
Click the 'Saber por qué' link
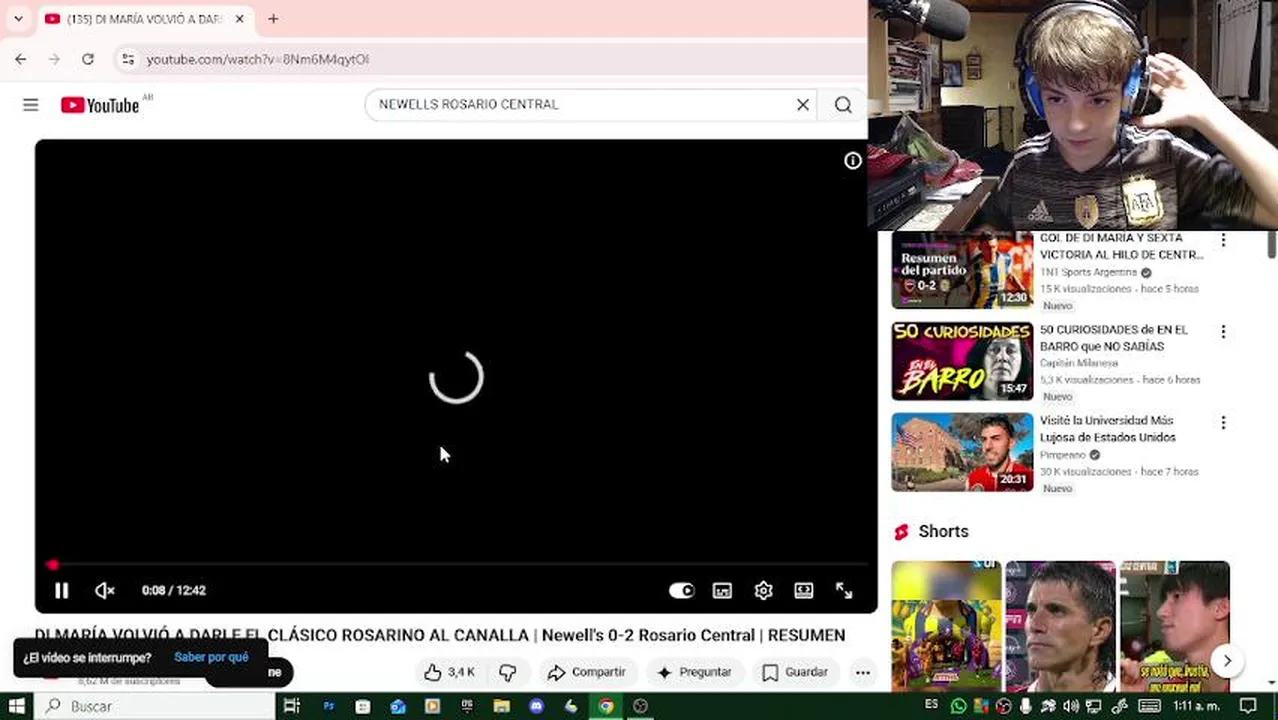pyautogui.click(x=211, y=657)
